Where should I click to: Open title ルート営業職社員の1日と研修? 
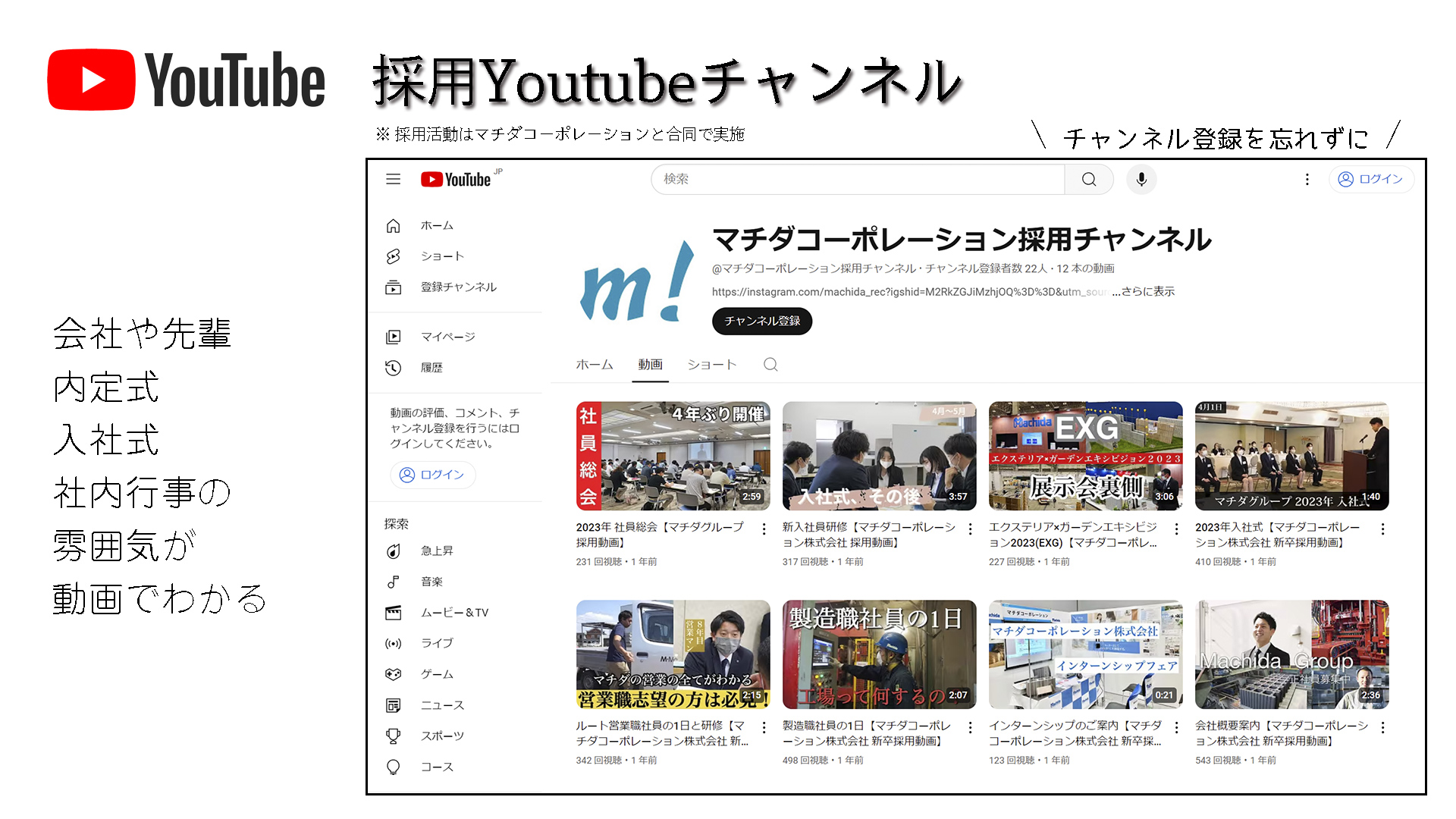[x=662, y=733]
